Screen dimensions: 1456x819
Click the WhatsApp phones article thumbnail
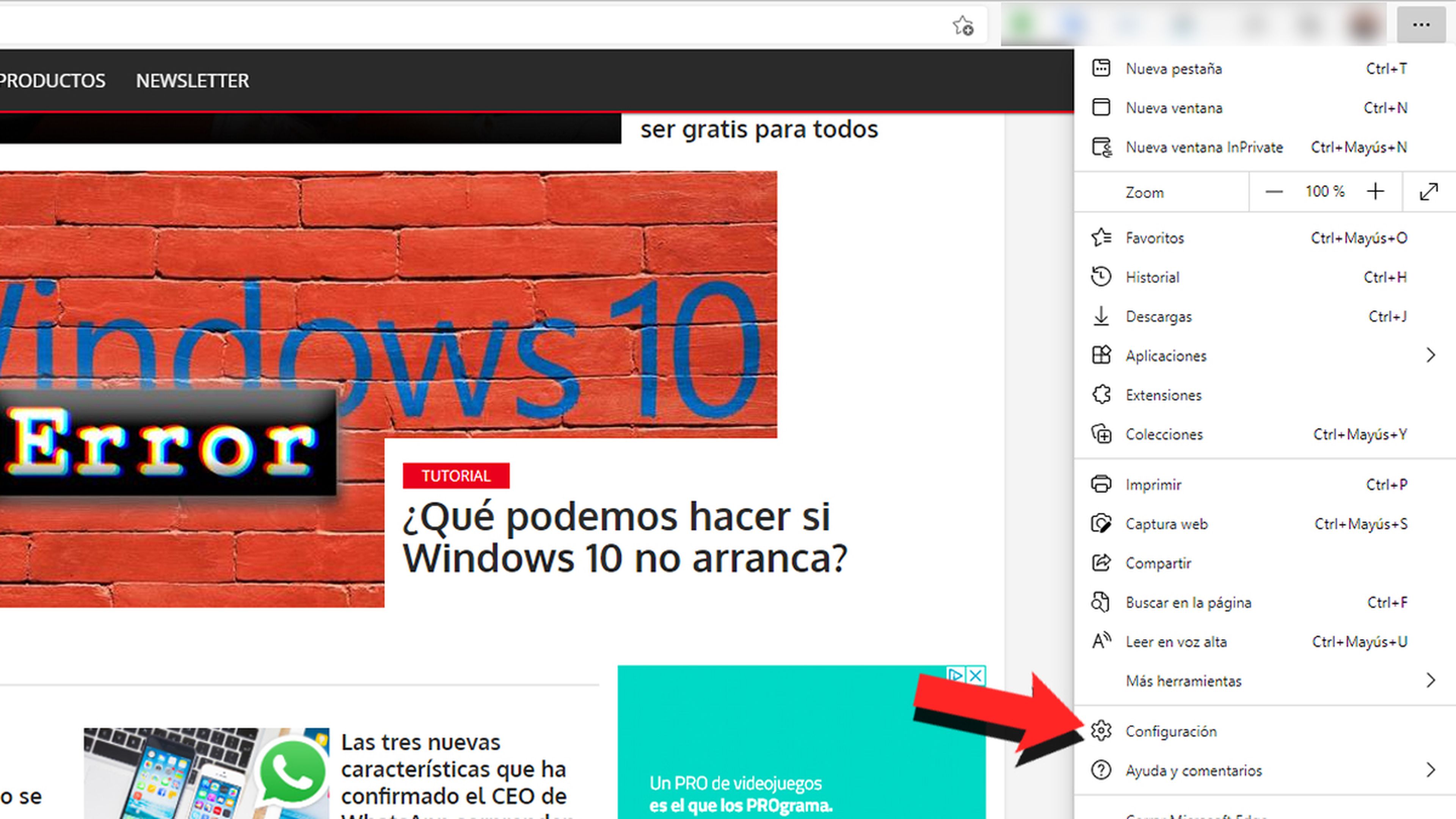point(206,773)
